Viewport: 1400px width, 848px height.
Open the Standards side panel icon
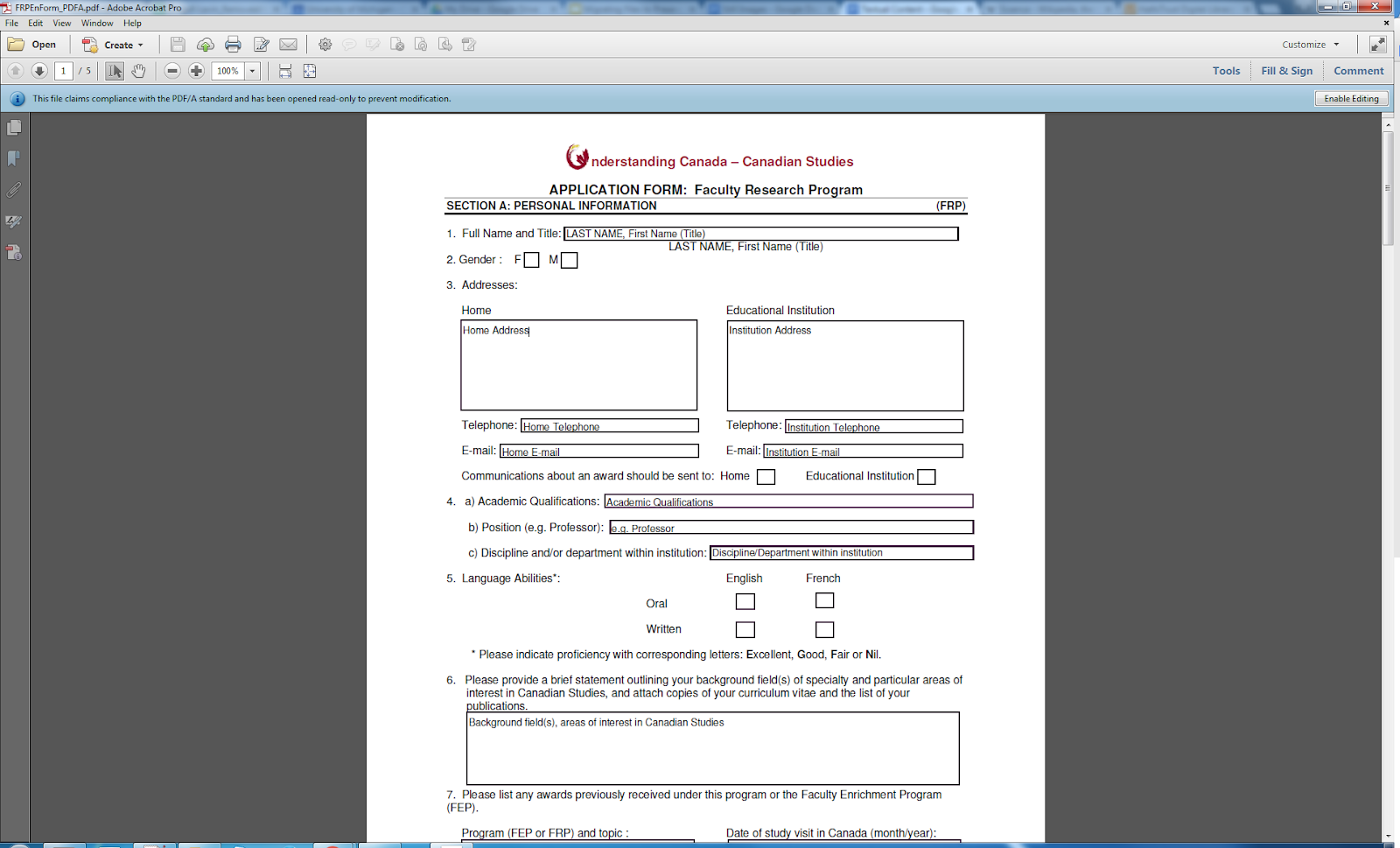click(14, 252)
